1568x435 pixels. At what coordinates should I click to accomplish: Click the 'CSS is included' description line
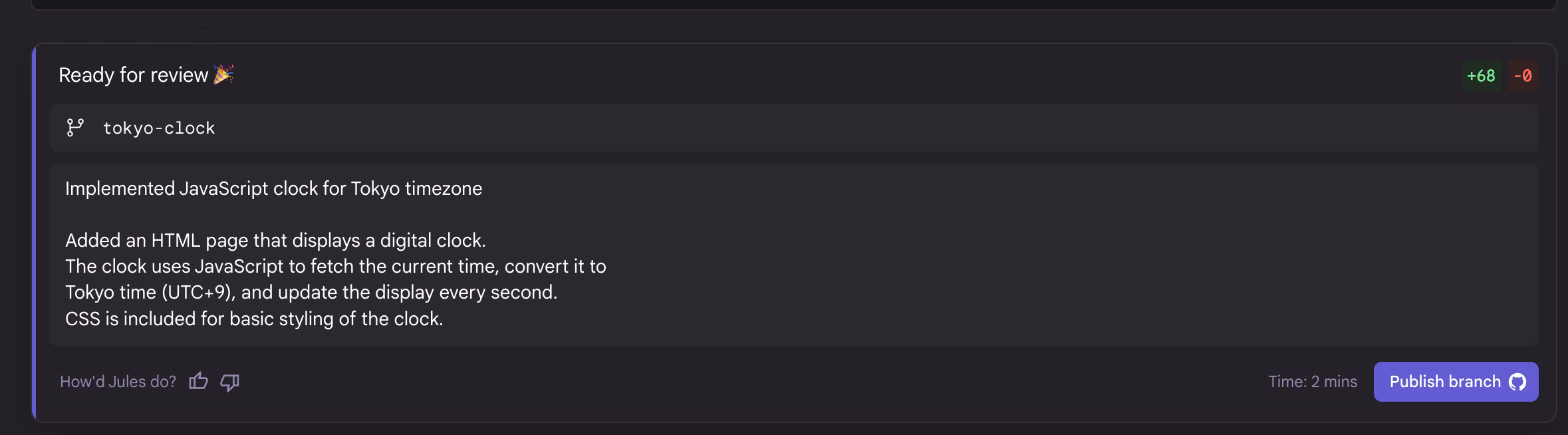coord(254,319)
